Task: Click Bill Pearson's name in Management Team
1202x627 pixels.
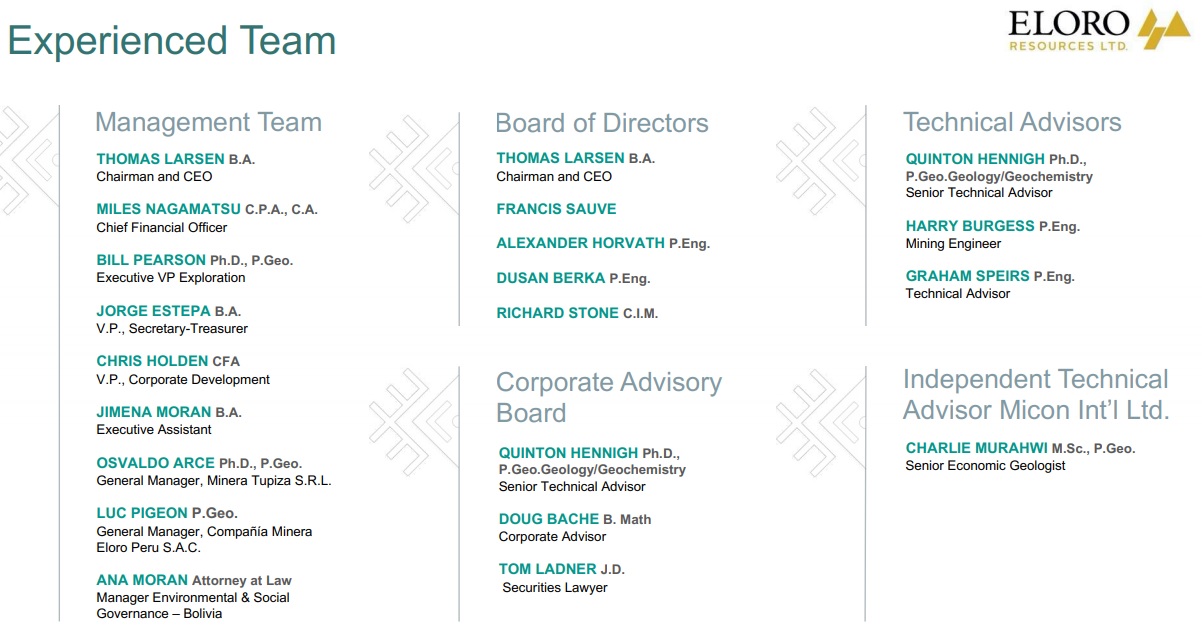Action: click(151, 260)
